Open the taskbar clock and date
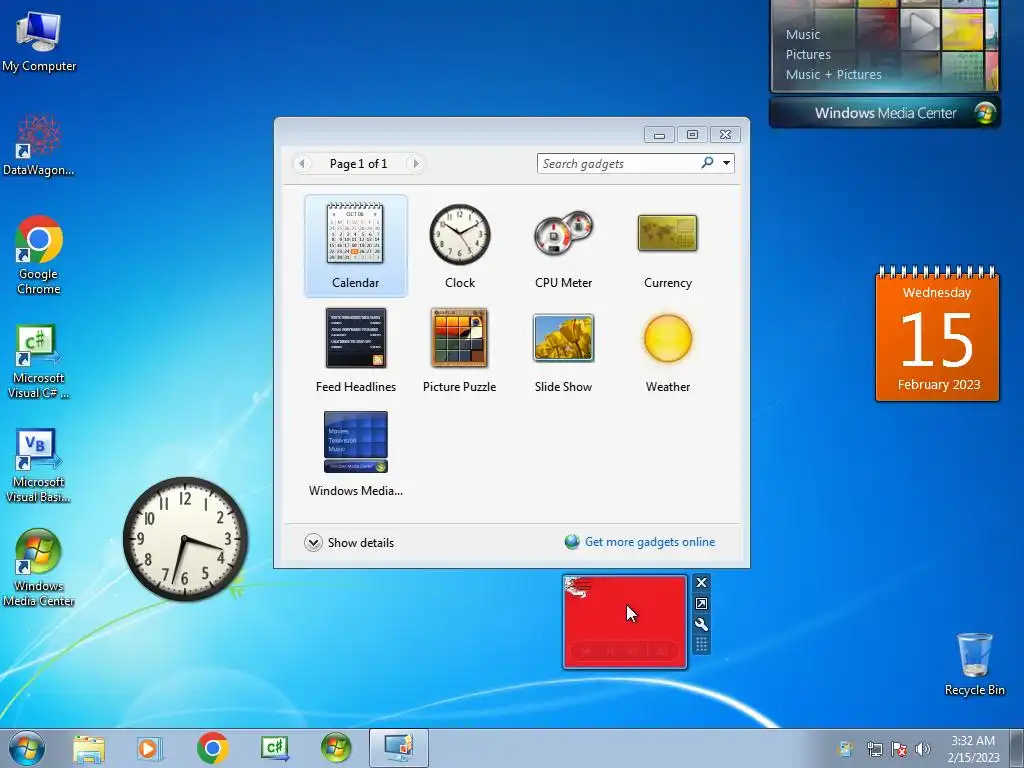Viewport: 1024px width, 768px height. (x=973, y=749)
